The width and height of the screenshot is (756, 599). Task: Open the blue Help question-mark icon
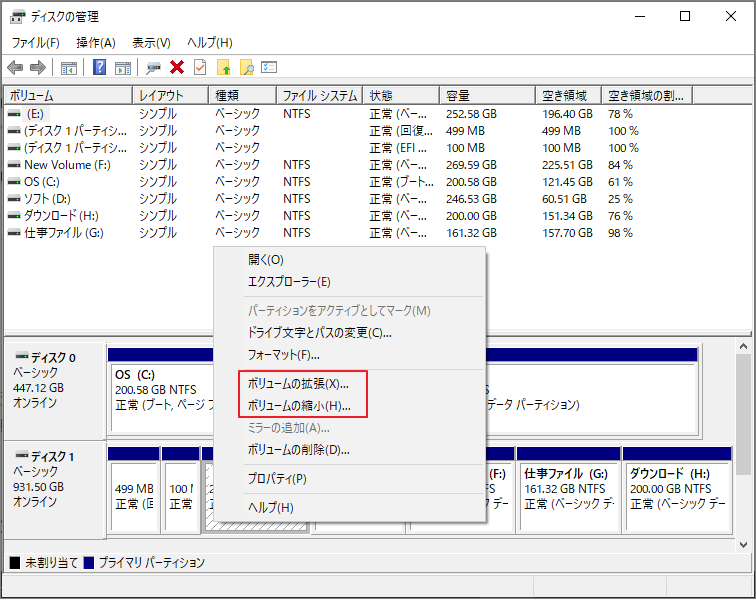coord(99,67)
